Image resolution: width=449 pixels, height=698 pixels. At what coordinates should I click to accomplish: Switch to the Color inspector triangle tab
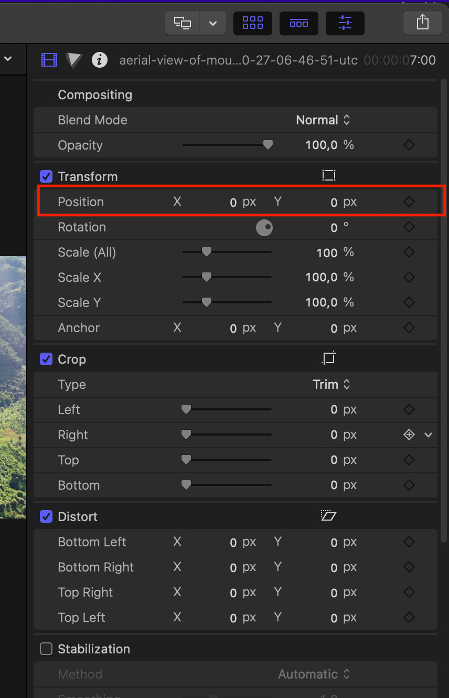coord(74,60)
